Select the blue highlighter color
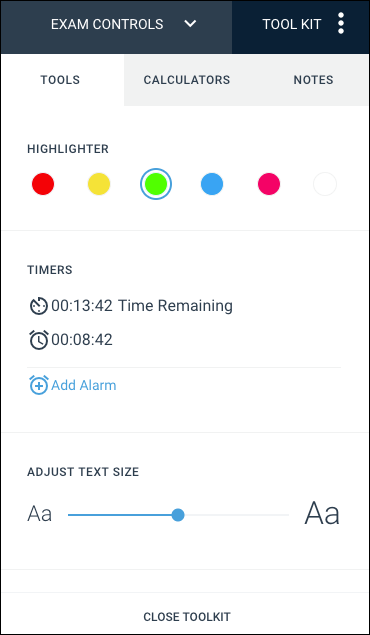 click(x=212, y=184)
